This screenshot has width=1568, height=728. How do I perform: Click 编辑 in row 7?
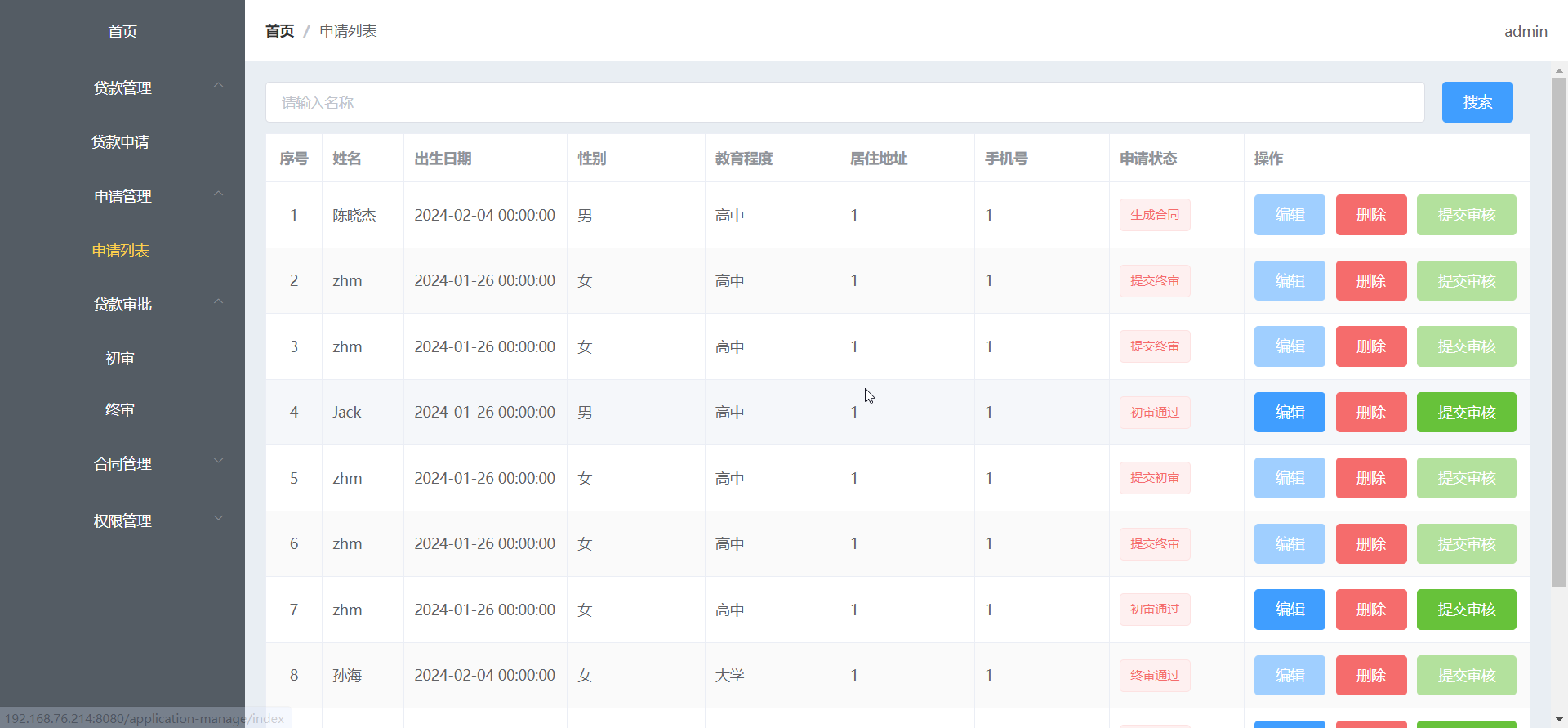1290,610
